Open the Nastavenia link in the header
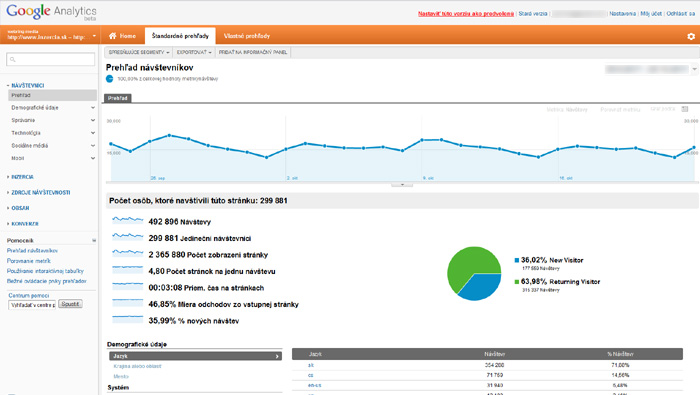This screenshot has width=700, height=395. [622, 14]
